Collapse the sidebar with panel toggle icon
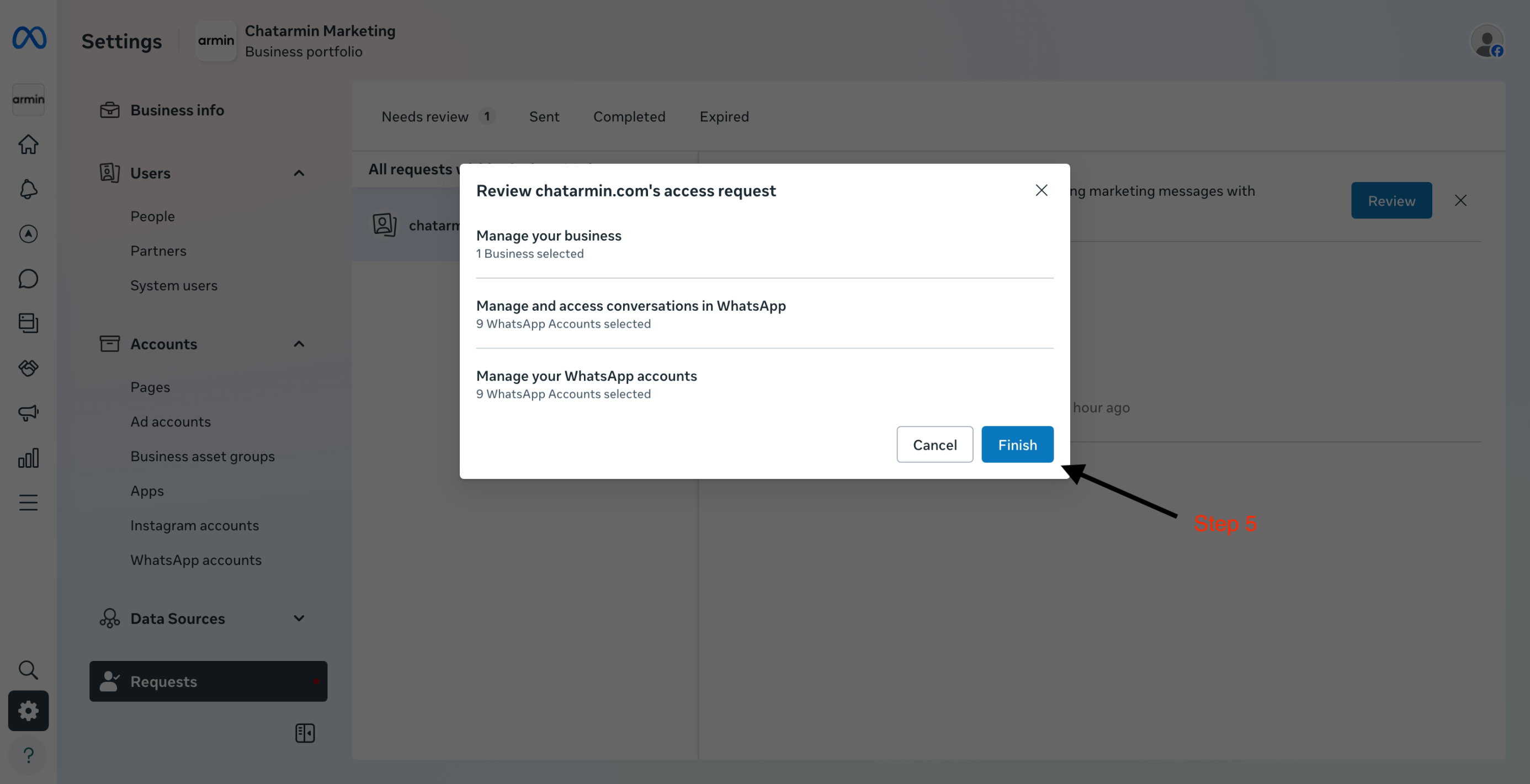The width and height of the screenshot is (1530, 784). [305, 733]
